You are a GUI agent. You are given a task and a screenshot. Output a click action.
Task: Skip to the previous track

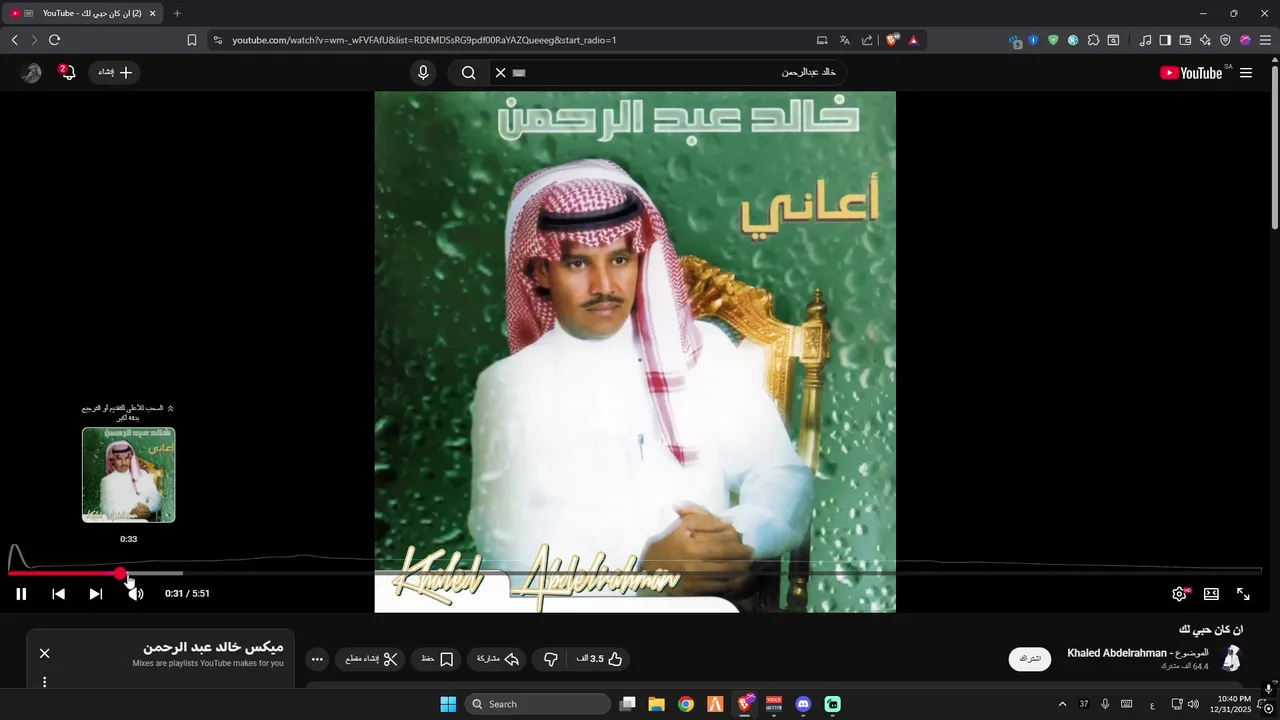click(59, 594)
